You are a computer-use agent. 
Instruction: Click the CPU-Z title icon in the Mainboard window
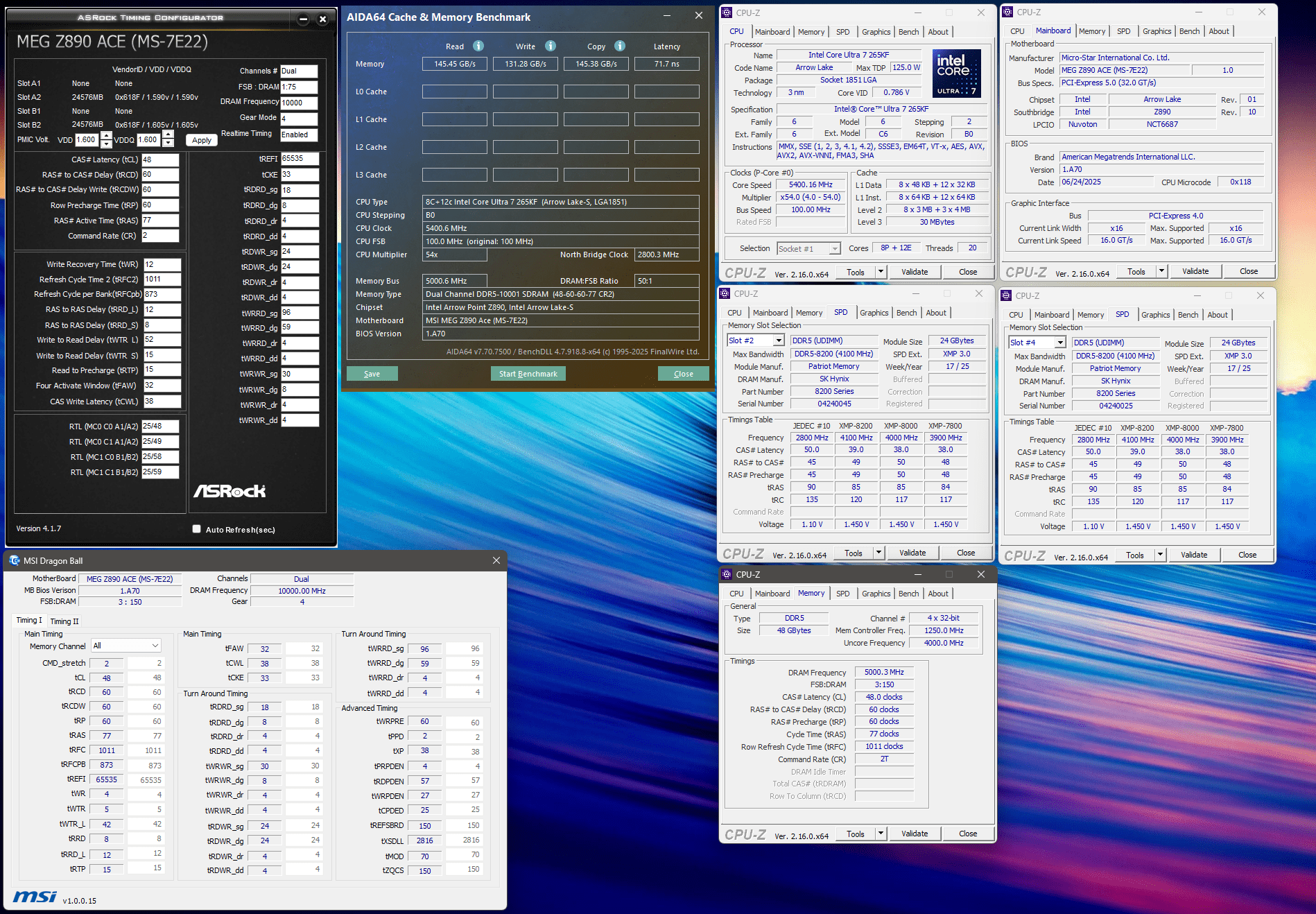(1007, 12)
